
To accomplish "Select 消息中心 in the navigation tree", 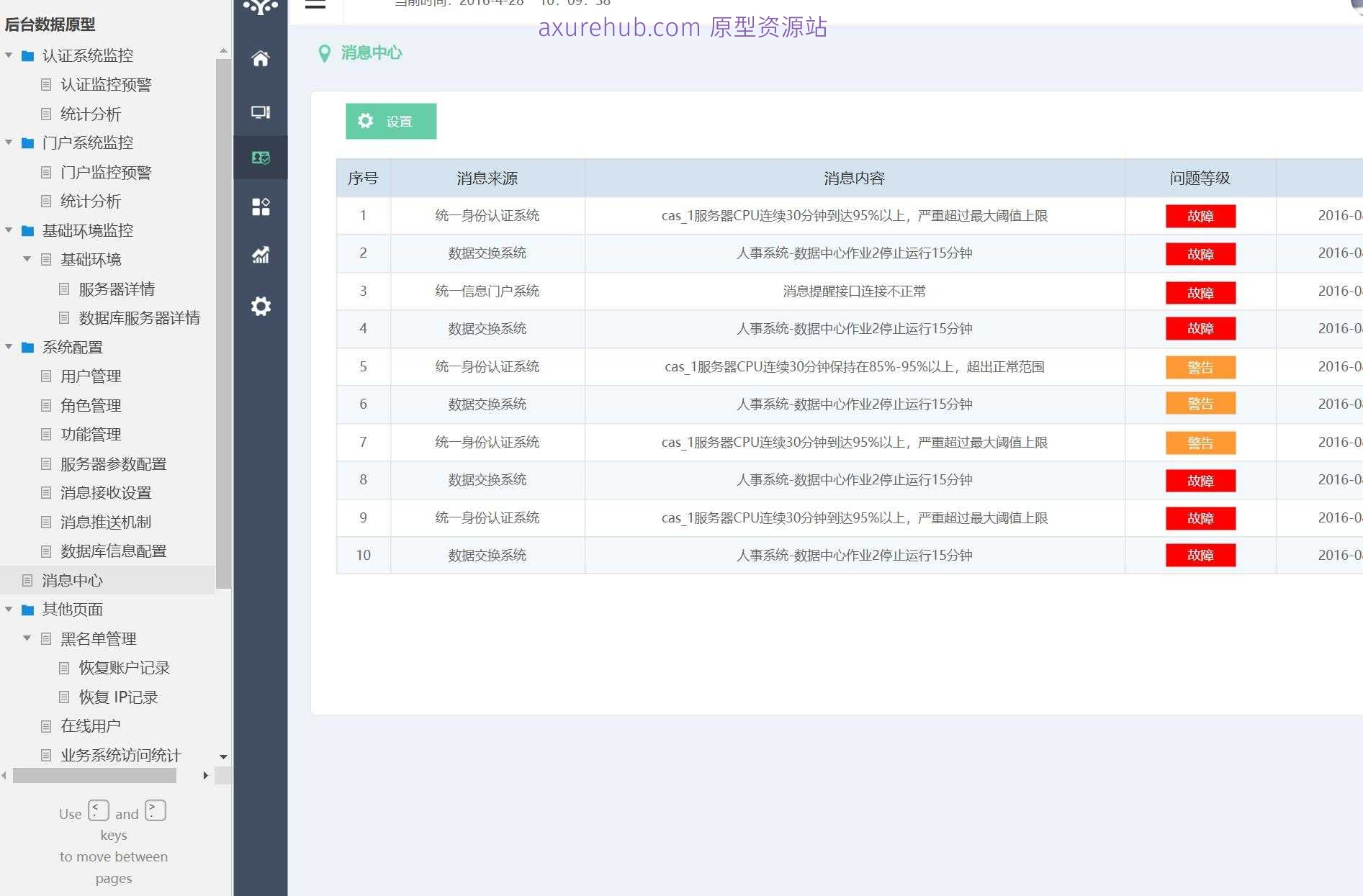I will (72, 580).
